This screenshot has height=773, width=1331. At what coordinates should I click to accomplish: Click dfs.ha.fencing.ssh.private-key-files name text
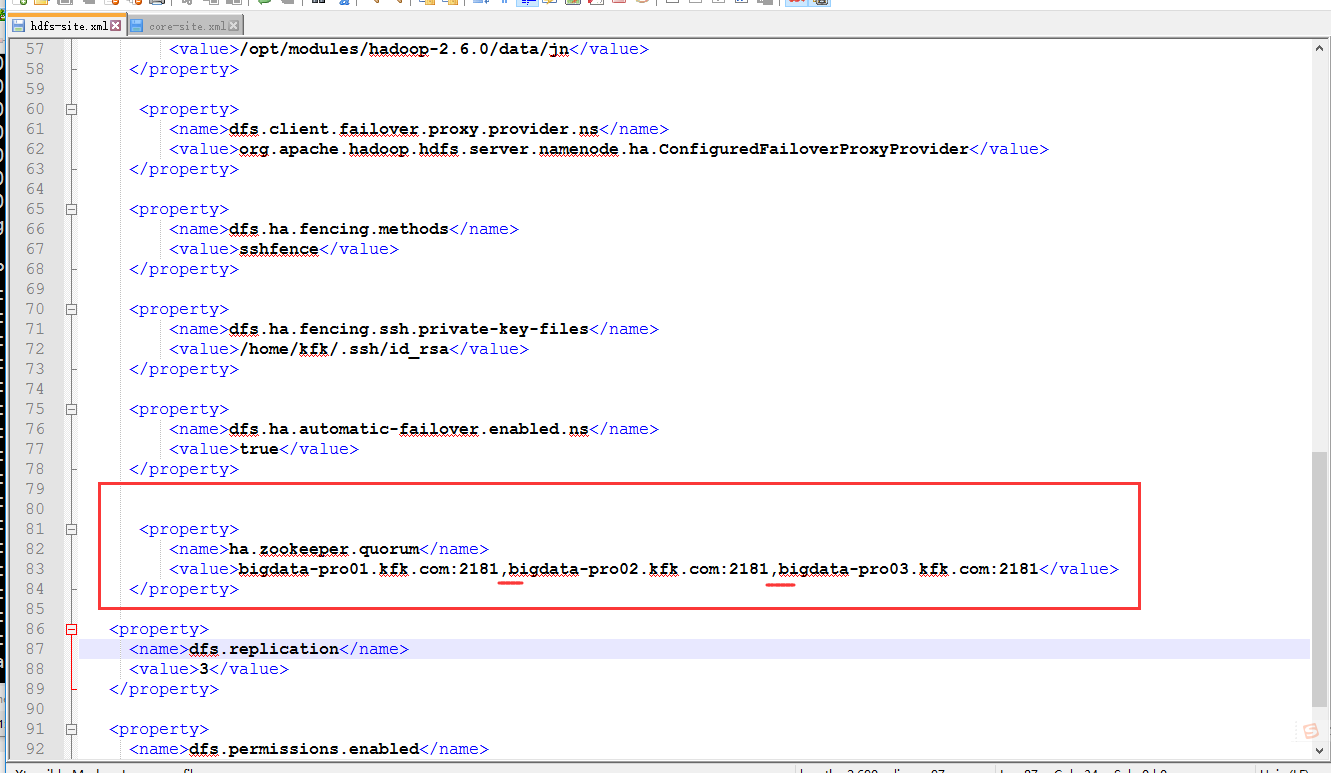point(409,329)
